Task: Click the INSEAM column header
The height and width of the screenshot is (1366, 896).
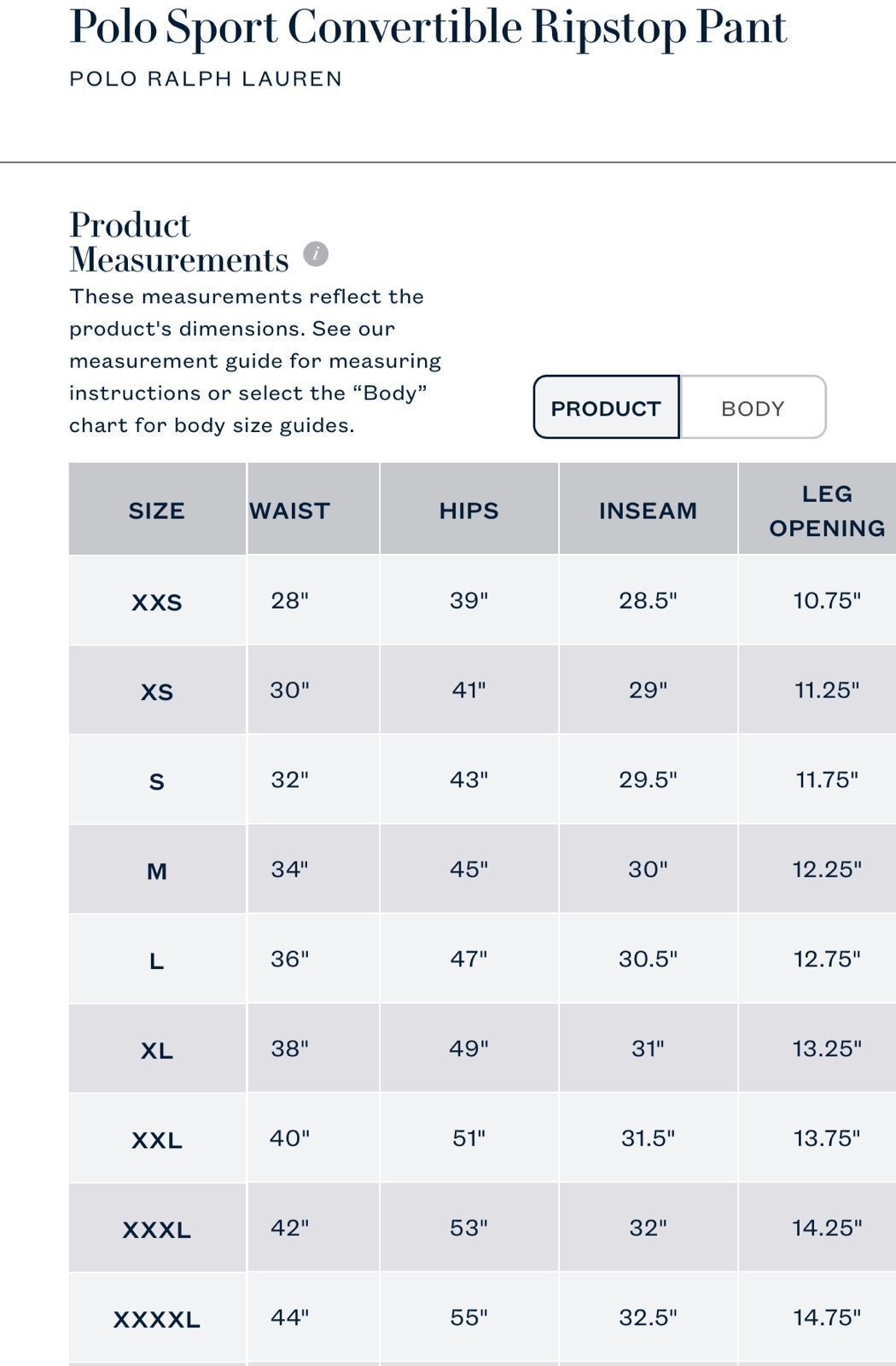Action: click(649, 510)
